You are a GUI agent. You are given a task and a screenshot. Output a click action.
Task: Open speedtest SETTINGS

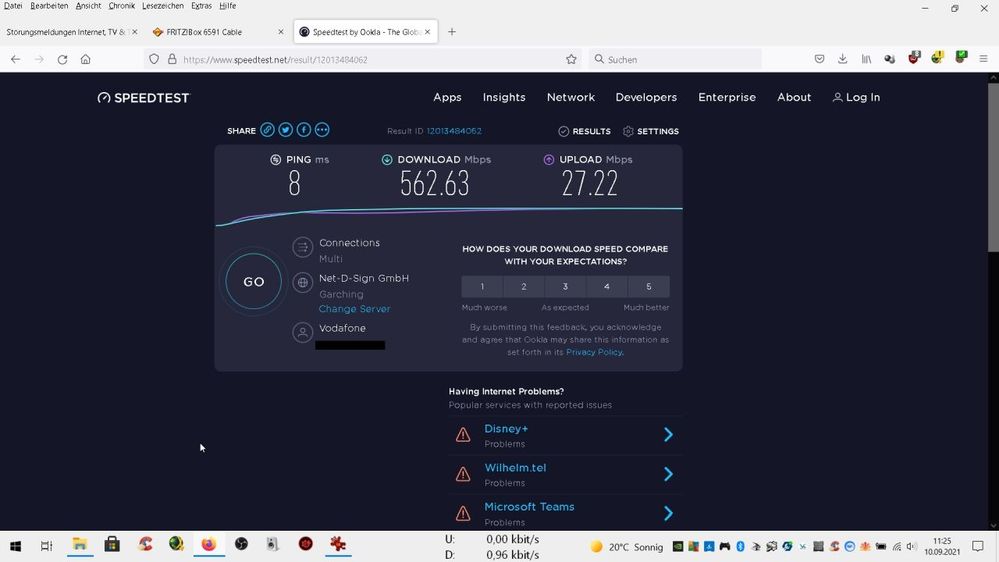pyautogui.click(x=650, y=131)
